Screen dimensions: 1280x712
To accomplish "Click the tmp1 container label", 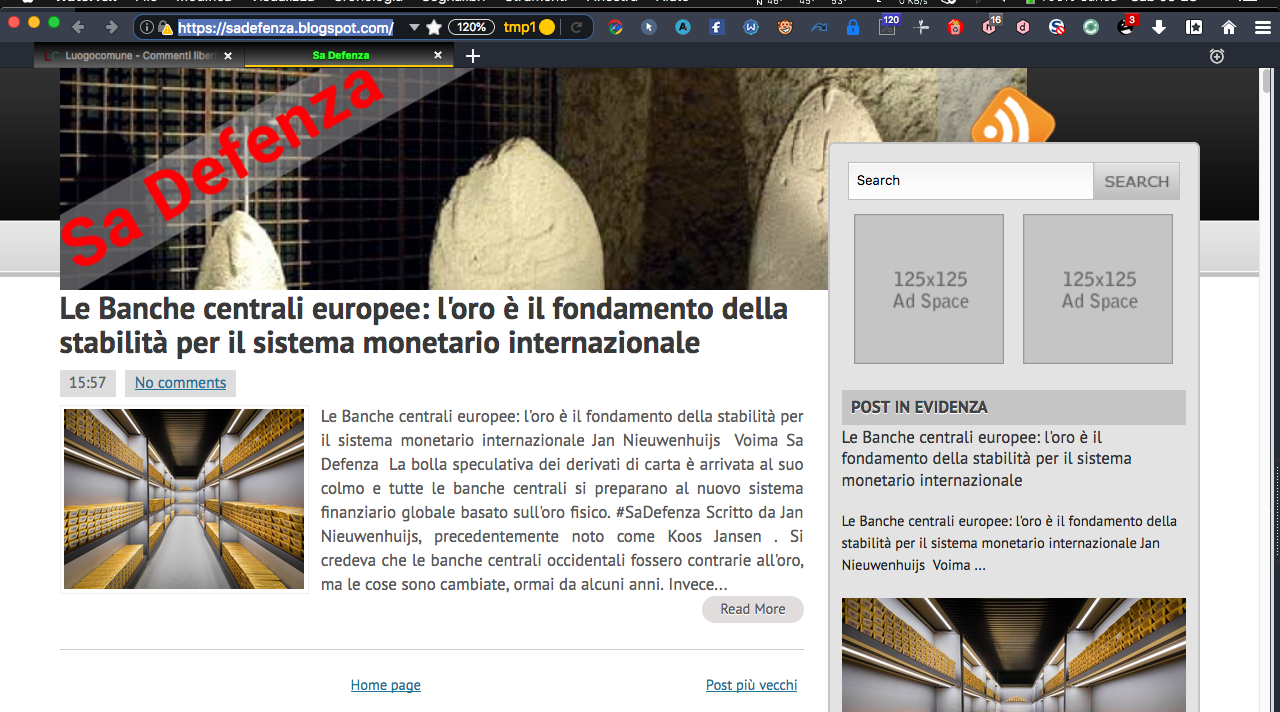I will [x=519, y=27].
